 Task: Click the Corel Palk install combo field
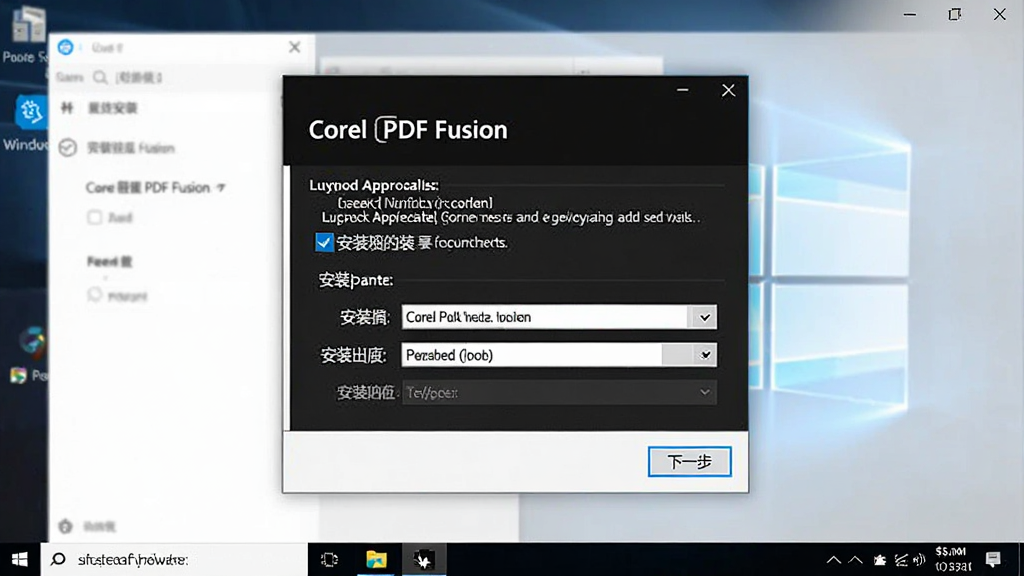[559, 317]
